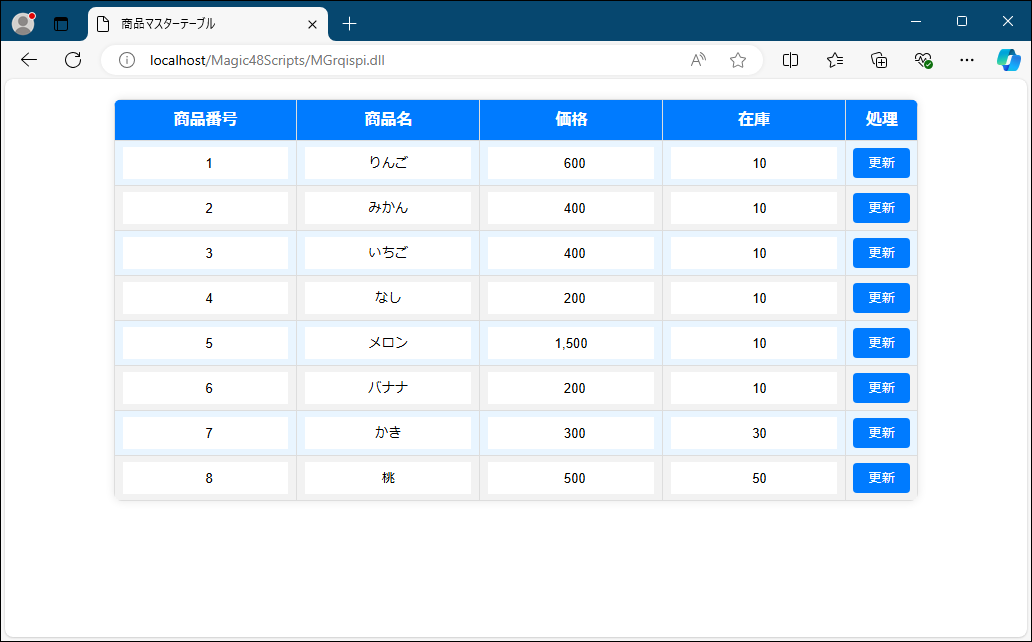The image size is (1032, 642).
Task: Click the browser back arrow
Action: click(29, 60)
